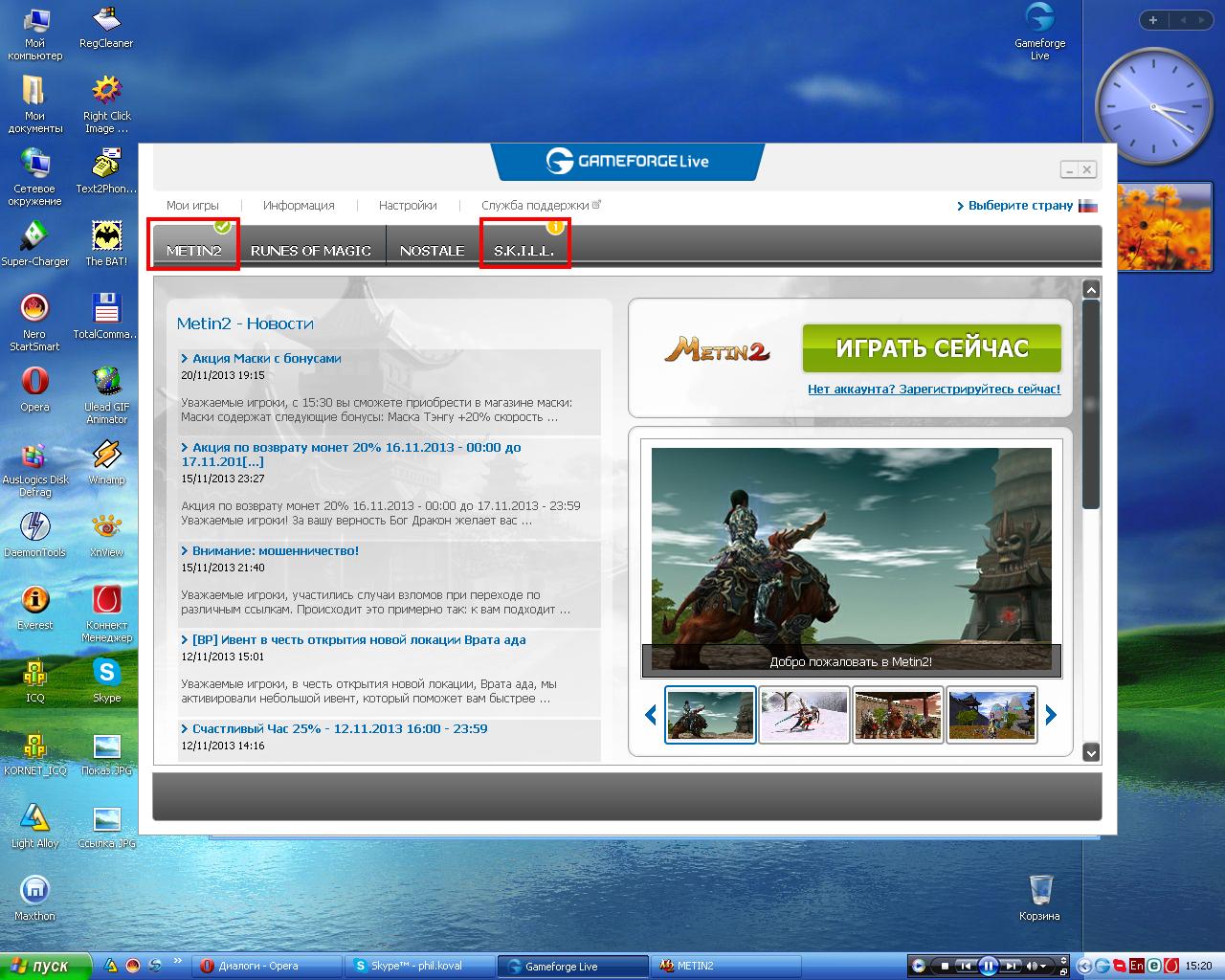The height and width of the screenshot is (980, 1225).
Task: Select the snow battle gallery thumbnail
Action: coord(804,714)
